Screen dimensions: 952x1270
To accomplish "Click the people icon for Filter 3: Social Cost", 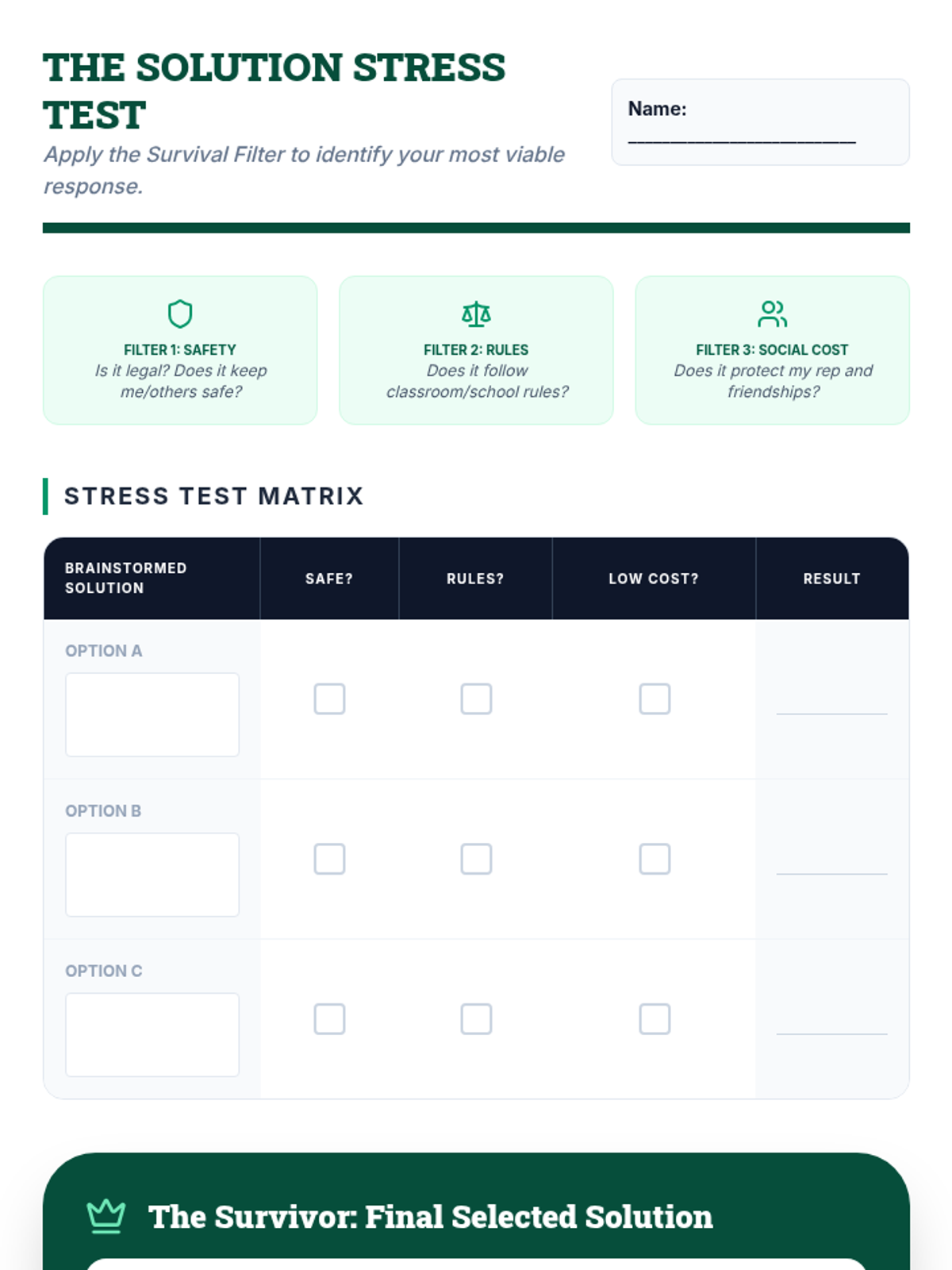I will tap(772, 314).
